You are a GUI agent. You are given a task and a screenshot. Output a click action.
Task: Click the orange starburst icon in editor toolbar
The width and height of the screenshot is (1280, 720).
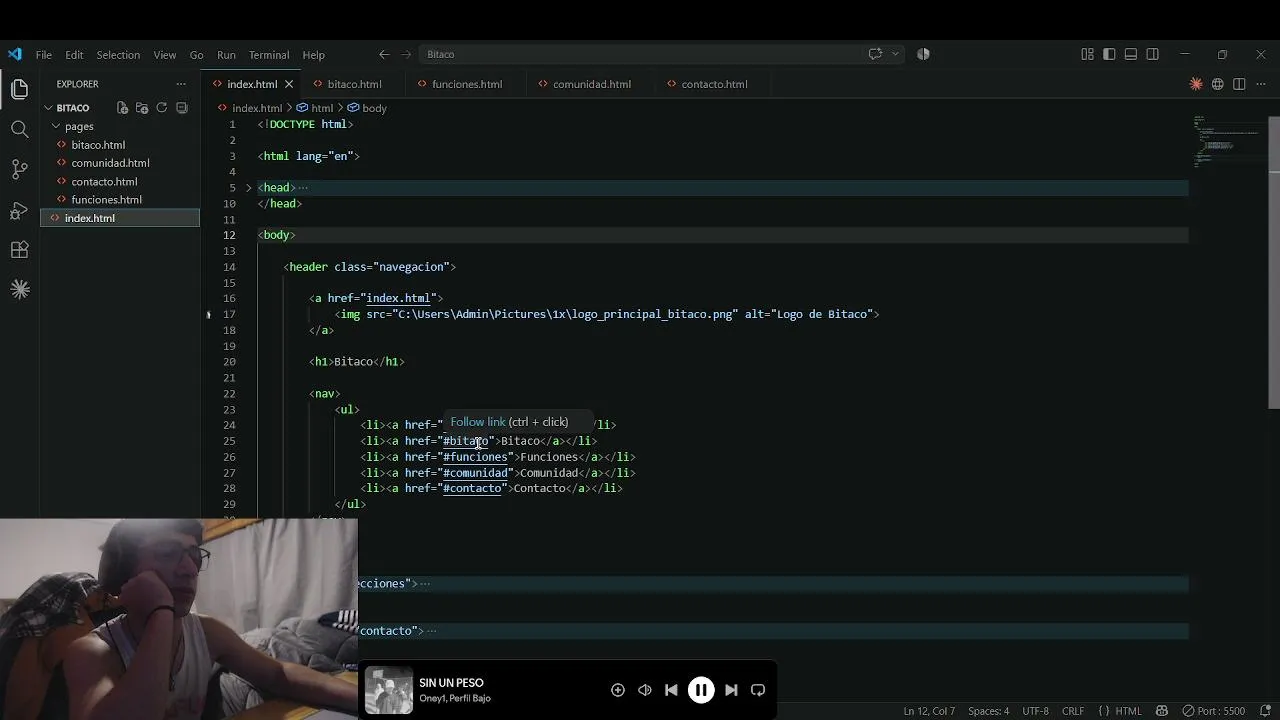click(x=1196, y=84)
